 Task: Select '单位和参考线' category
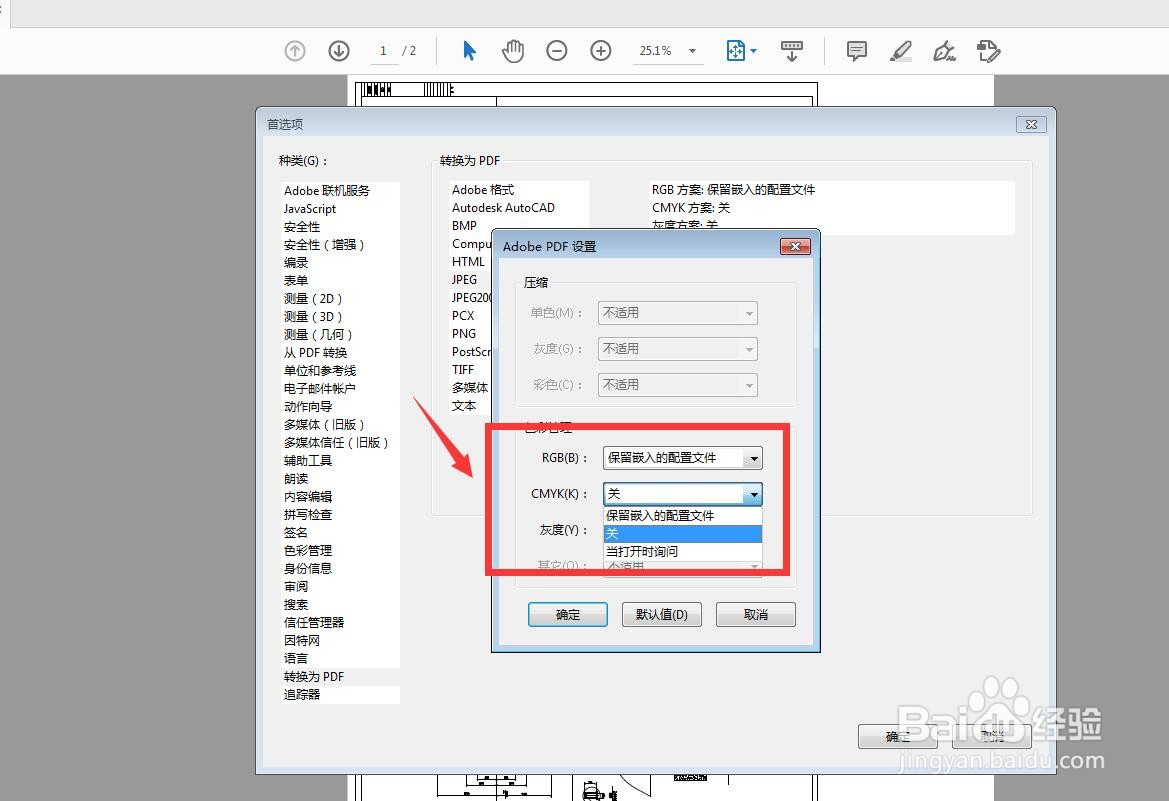[x=320, y=371]
